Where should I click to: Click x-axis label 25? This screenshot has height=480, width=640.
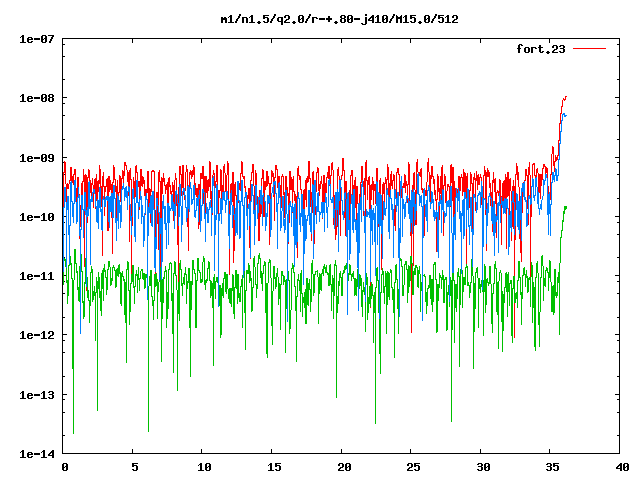[x=413, y=467]
